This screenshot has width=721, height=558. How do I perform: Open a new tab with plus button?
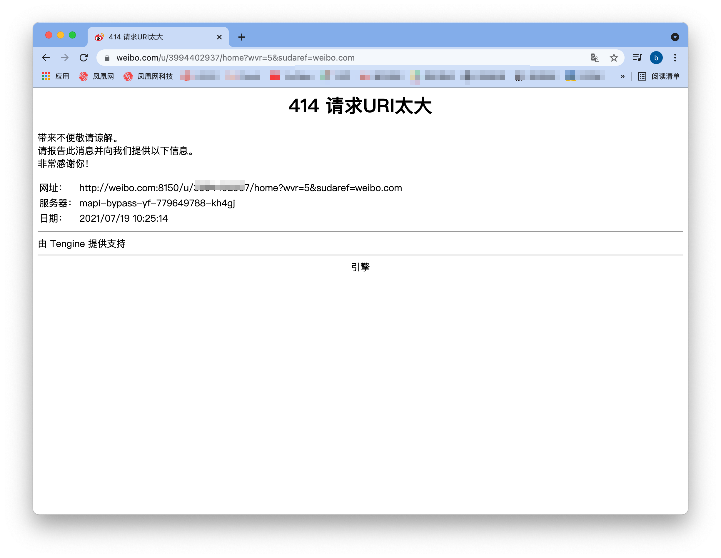click(x=241, y=37)
